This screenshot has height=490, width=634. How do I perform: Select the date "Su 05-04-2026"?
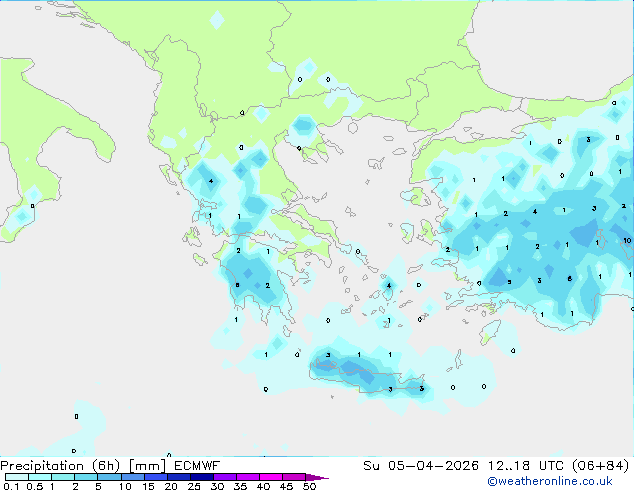click(x=421, y=466)
